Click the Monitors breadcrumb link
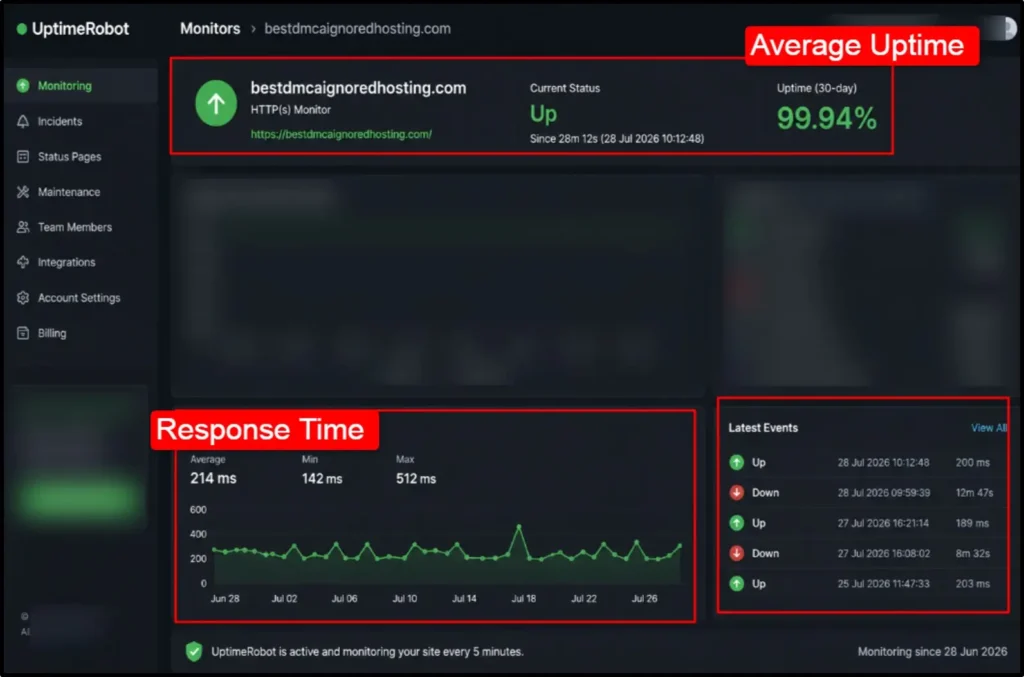Image resolution: width=1024 pixels, height=677 pixels. pyautogui.click(x=210, y=29)
